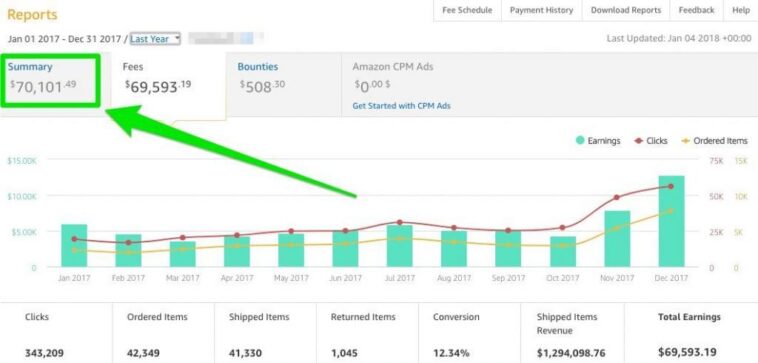This screenshot has height=363, width=758.
Task: Open the Fee Schedule page
Action: pyautogui.click(x=467, y=10)
